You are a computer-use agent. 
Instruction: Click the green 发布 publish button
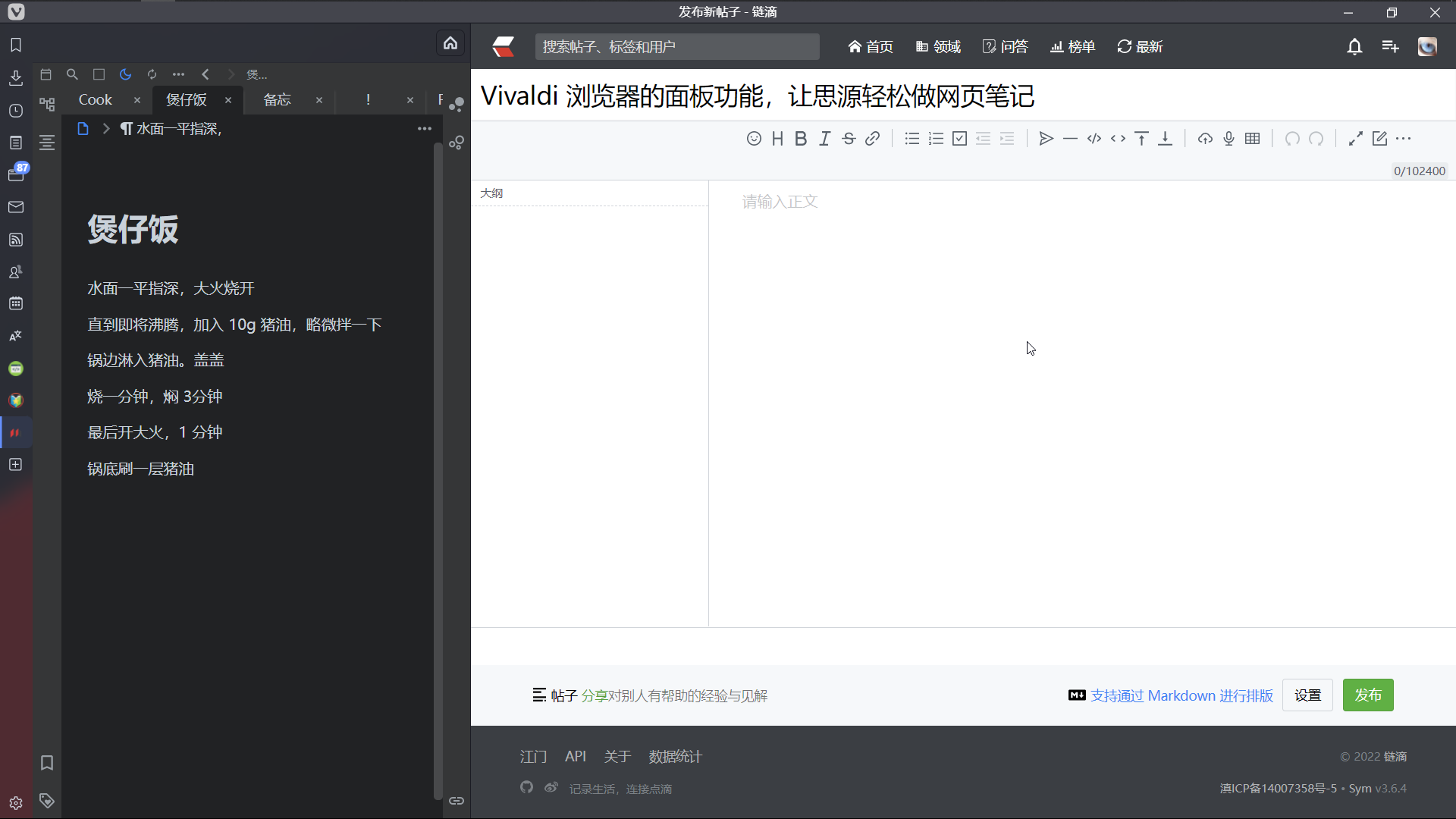[x=1367, y=695]
